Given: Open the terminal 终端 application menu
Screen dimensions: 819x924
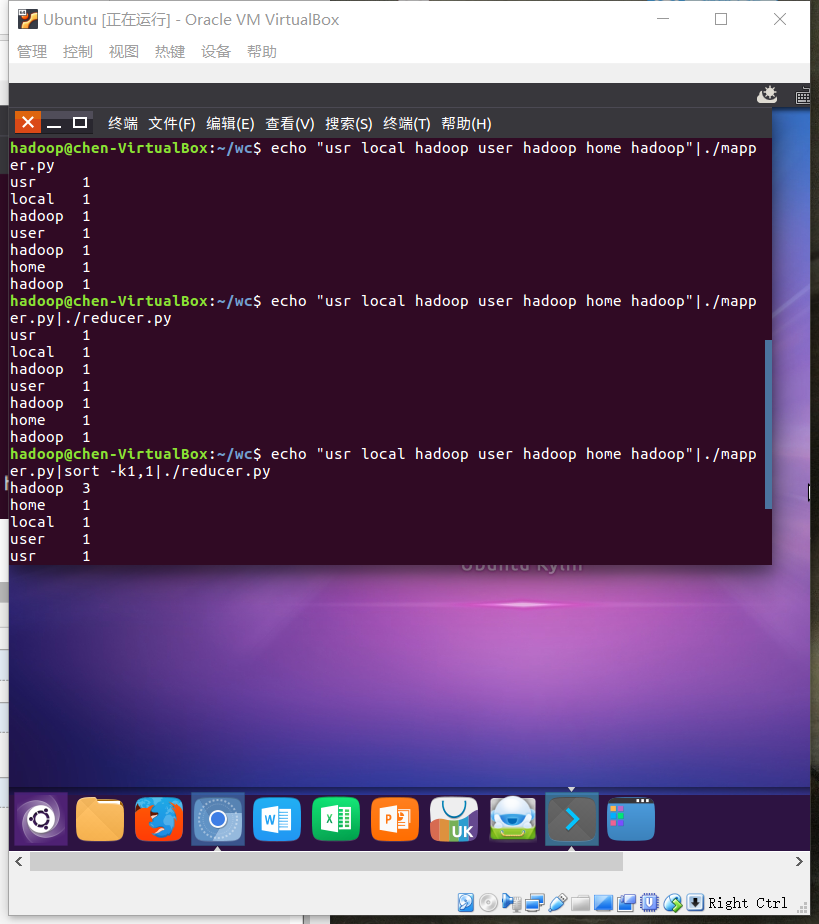Looking at the screenshot, I should pyautogui.click(x=123, y=124).
